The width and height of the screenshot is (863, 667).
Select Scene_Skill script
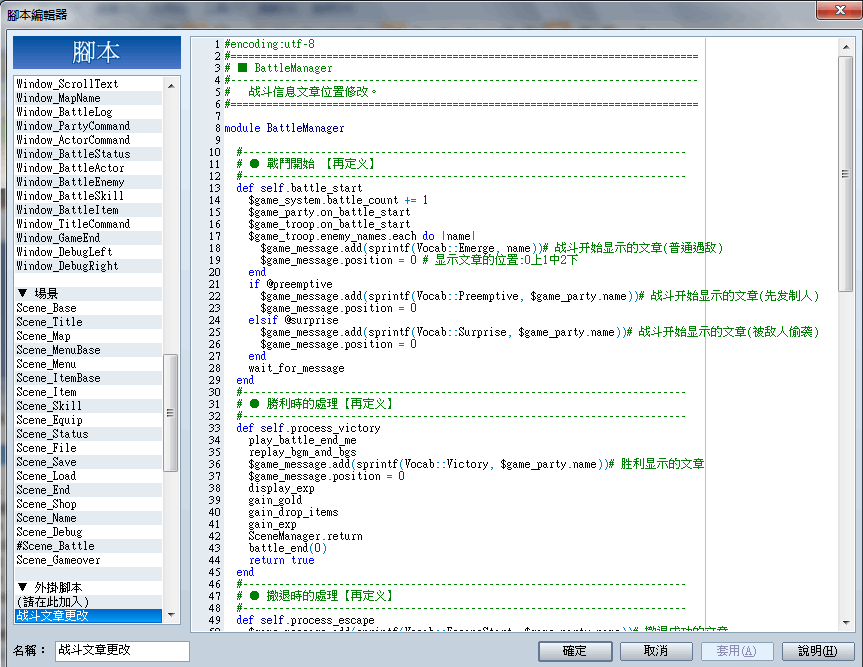(x=88, y=406)
